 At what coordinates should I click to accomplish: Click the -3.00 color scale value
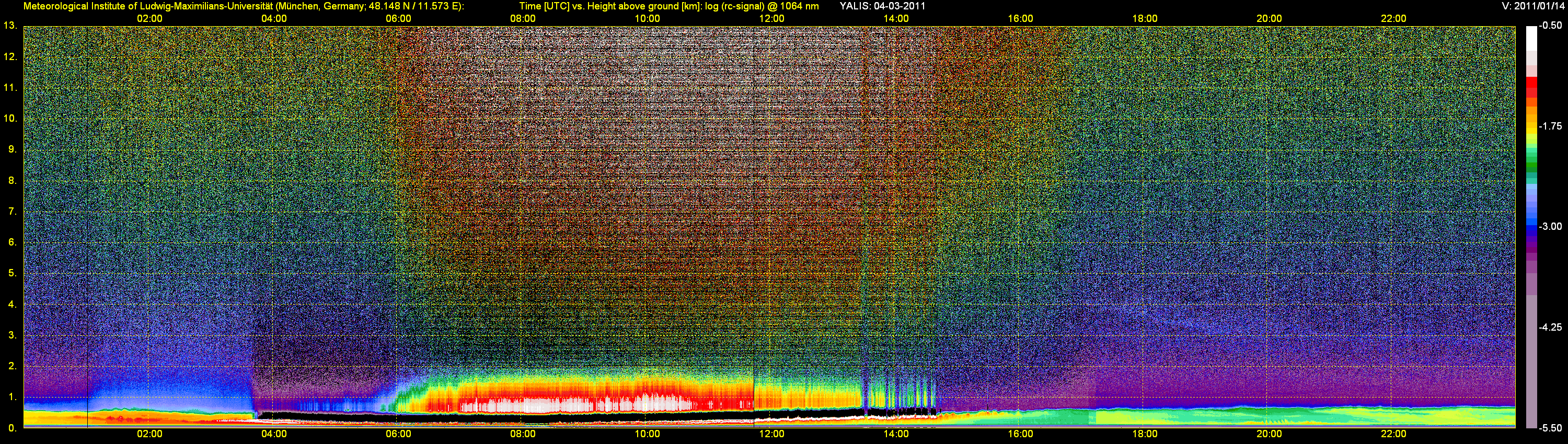[x=1550, y=227]
